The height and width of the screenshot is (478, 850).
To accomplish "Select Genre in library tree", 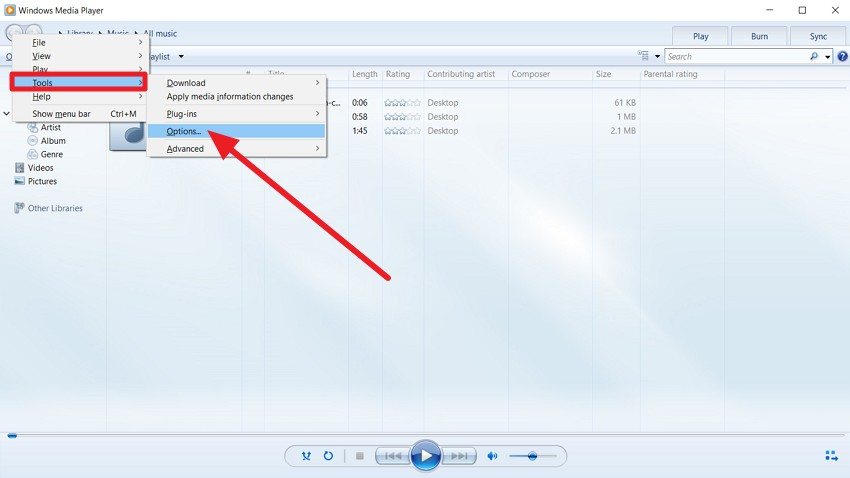I will pyautogui.click(x=51, y=154).
